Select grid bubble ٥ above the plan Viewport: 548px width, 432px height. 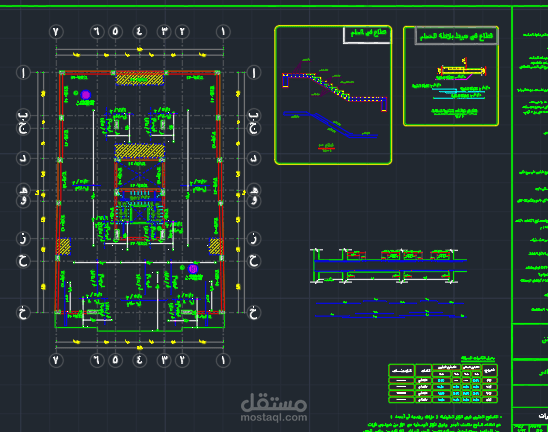115,32
